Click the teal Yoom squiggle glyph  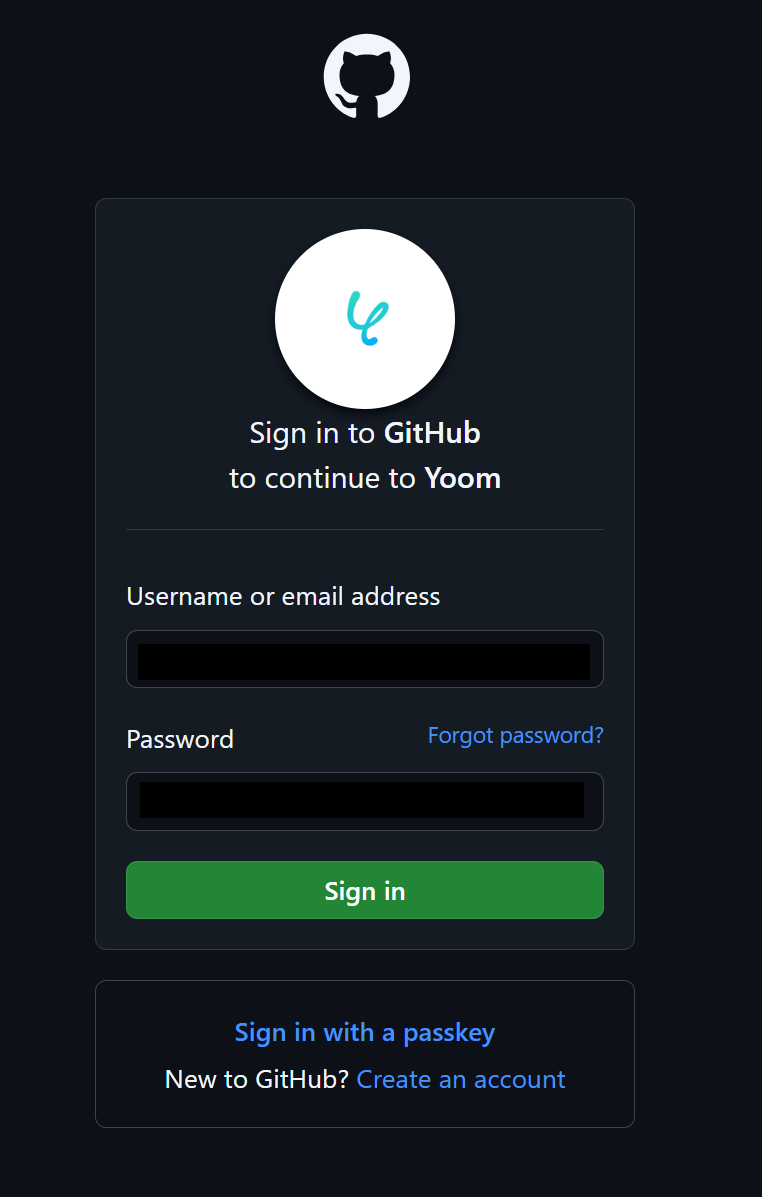coord(367,318)
